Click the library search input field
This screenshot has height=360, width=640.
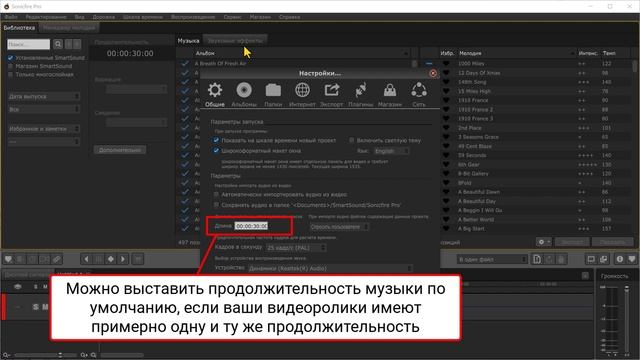coord(29,44)
